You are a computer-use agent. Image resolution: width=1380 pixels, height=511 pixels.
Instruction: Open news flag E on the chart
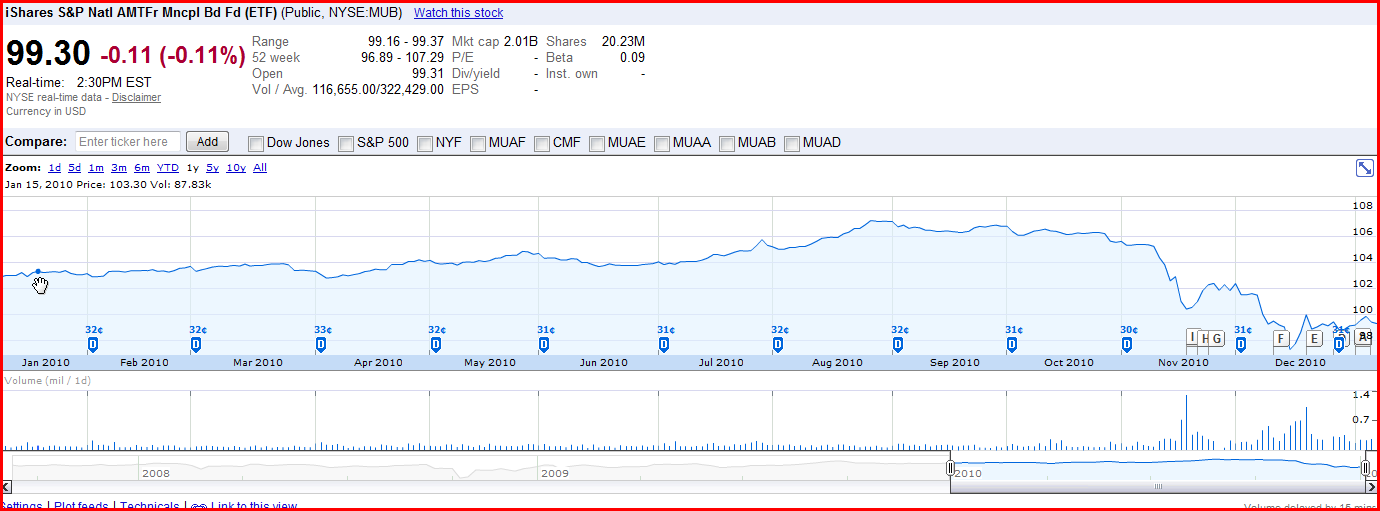pos(1314,338)
